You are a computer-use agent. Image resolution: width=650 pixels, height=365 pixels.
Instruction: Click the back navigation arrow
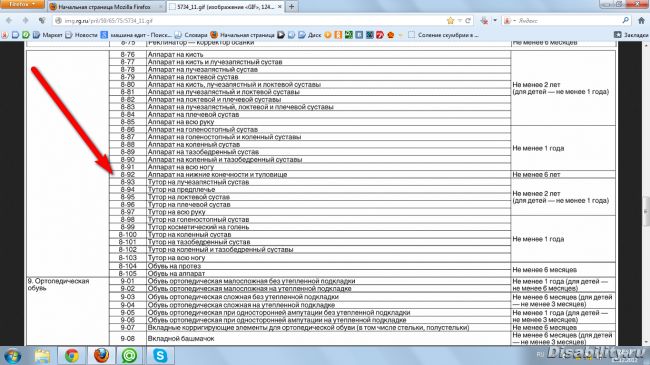pos(9,20)
